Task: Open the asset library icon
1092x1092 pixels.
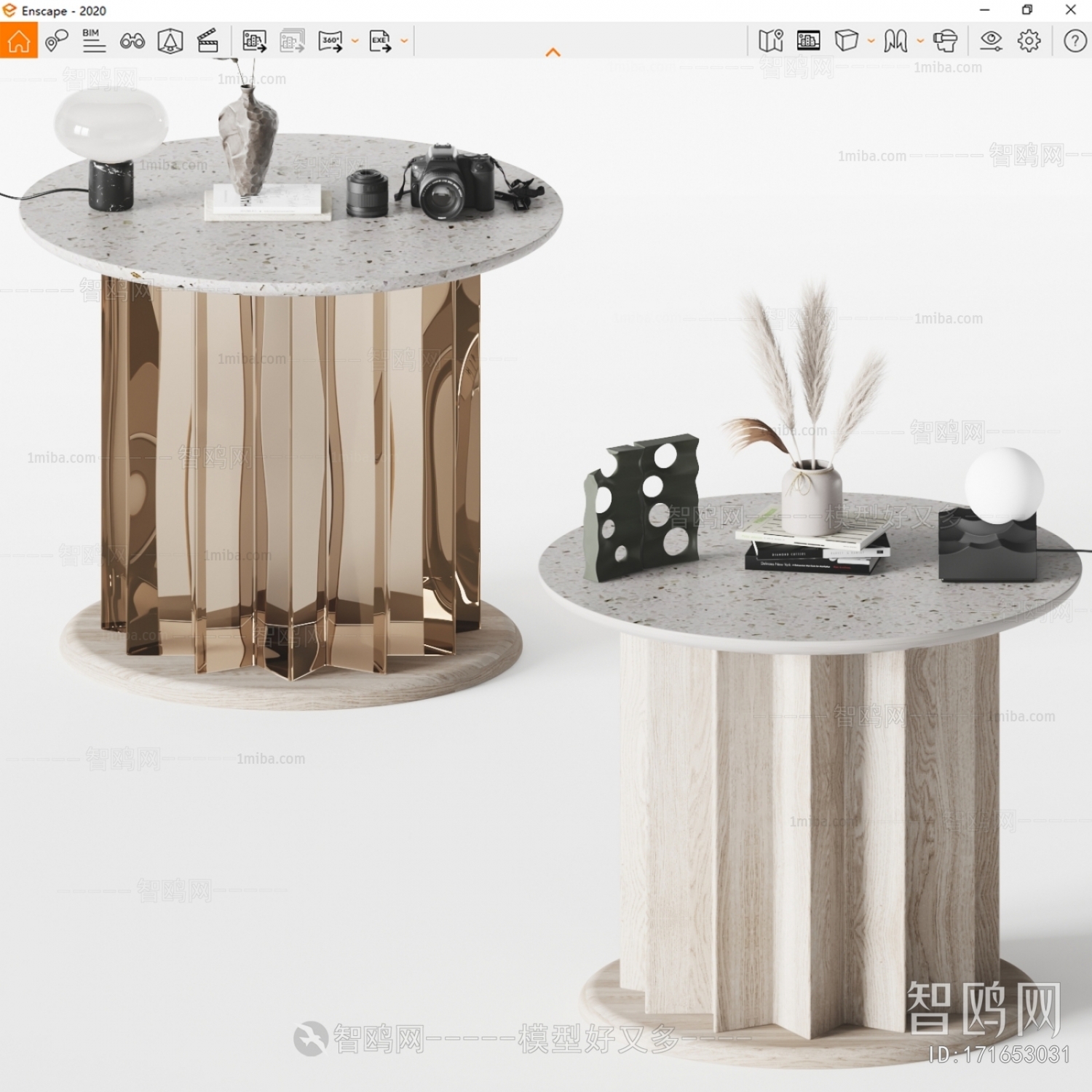Action: point(170,41)
